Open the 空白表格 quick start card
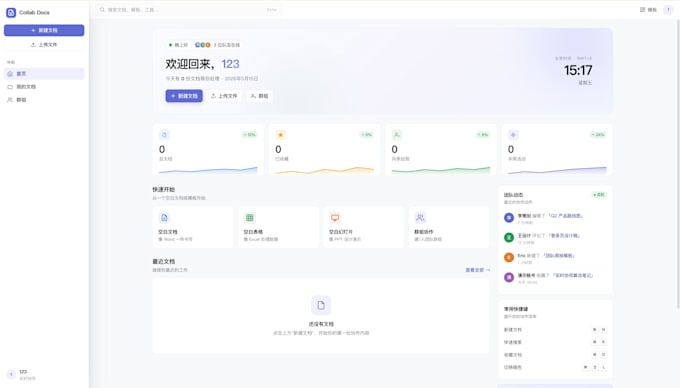 tap(278, 227)
